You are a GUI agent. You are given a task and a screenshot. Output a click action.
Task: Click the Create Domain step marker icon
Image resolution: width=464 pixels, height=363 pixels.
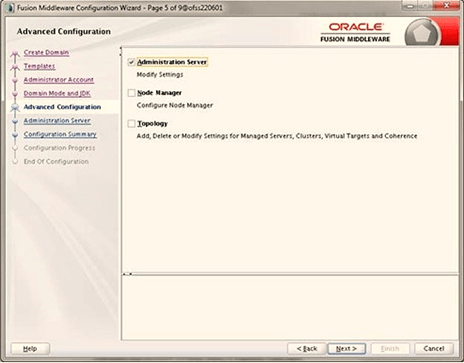click(15, 53)
